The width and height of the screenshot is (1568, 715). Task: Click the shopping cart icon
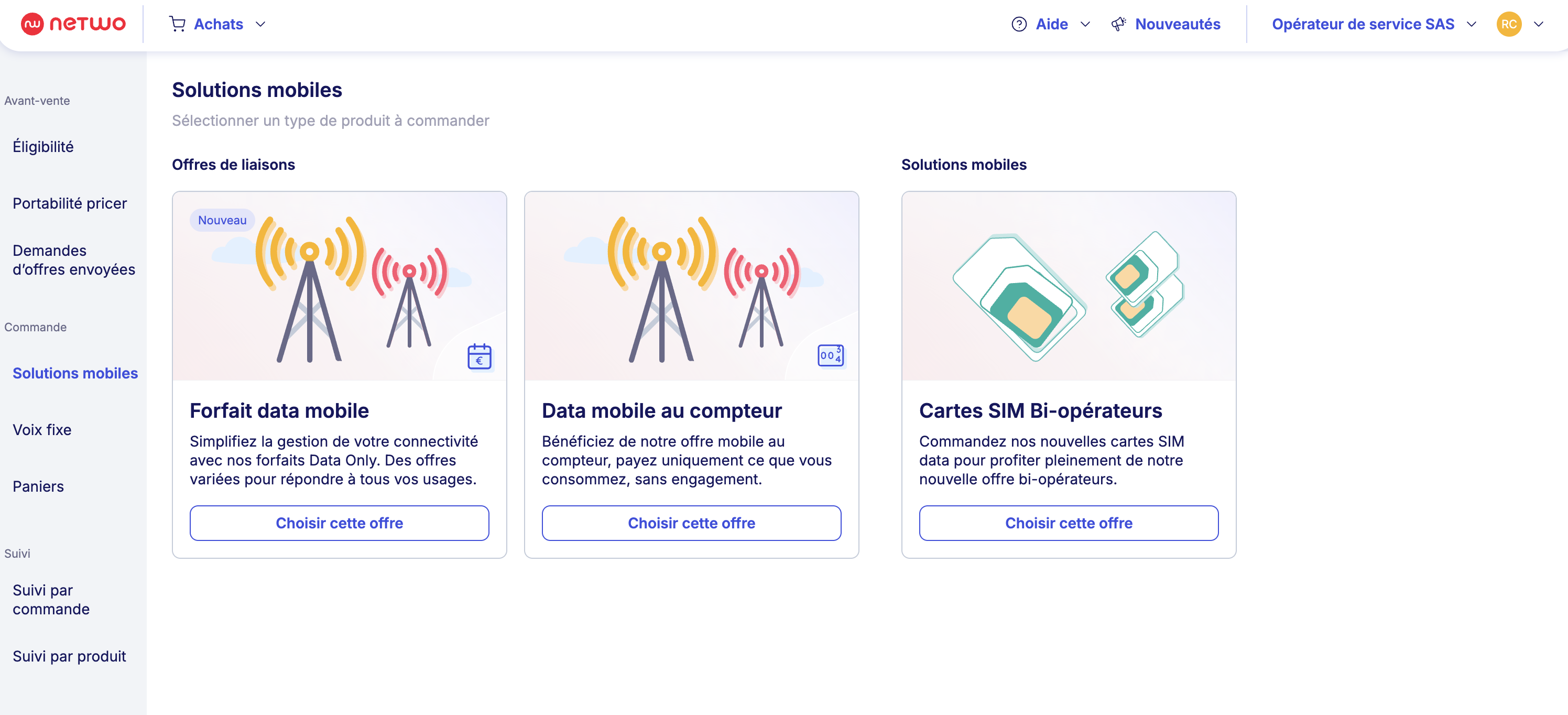click(177, 24)
